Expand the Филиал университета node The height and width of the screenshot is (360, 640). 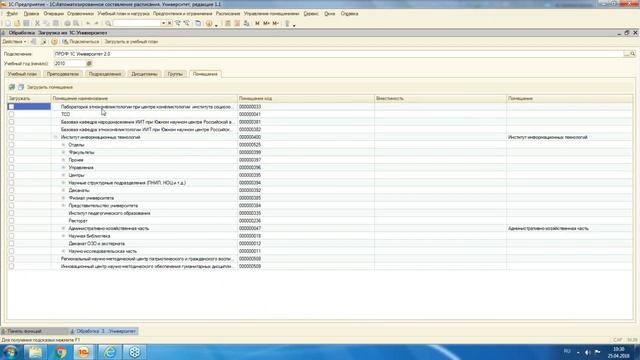(63, 198)
